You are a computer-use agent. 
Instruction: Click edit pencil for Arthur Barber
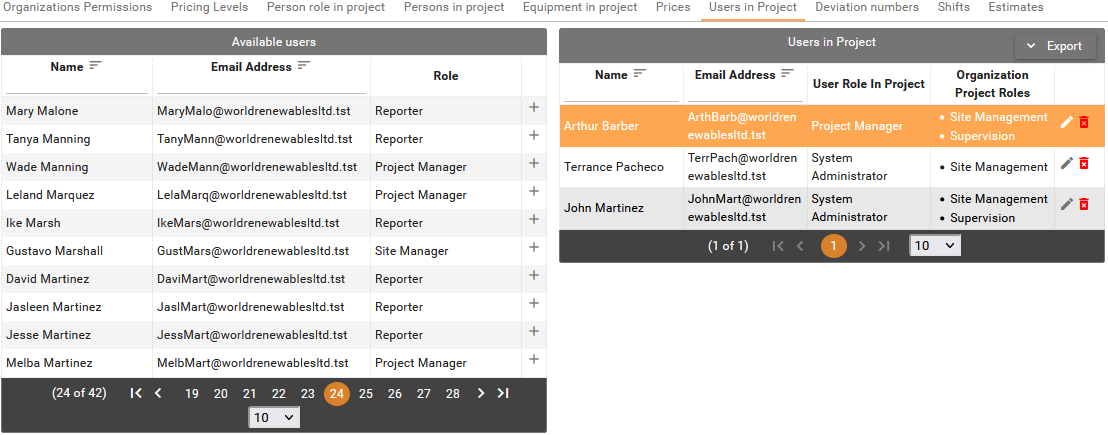point(1067,122)
